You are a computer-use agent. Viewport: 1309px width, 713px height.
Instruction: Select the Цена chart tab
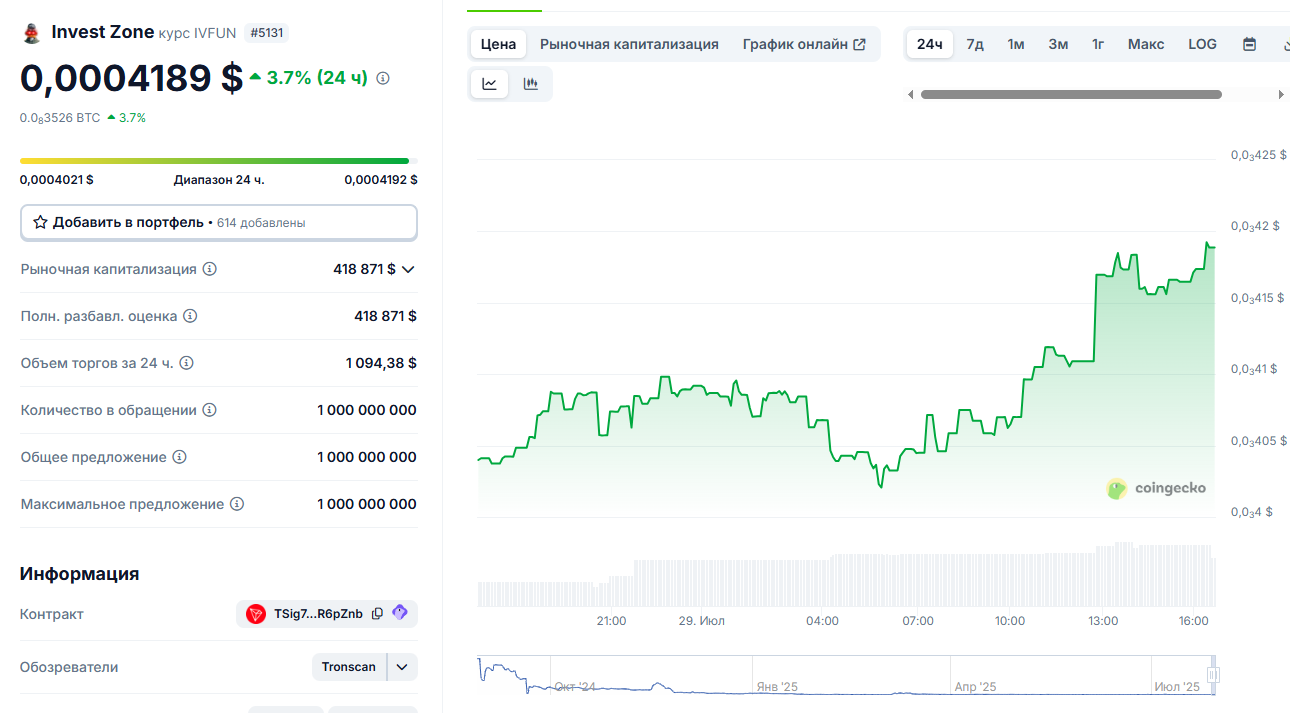point(498,44)
